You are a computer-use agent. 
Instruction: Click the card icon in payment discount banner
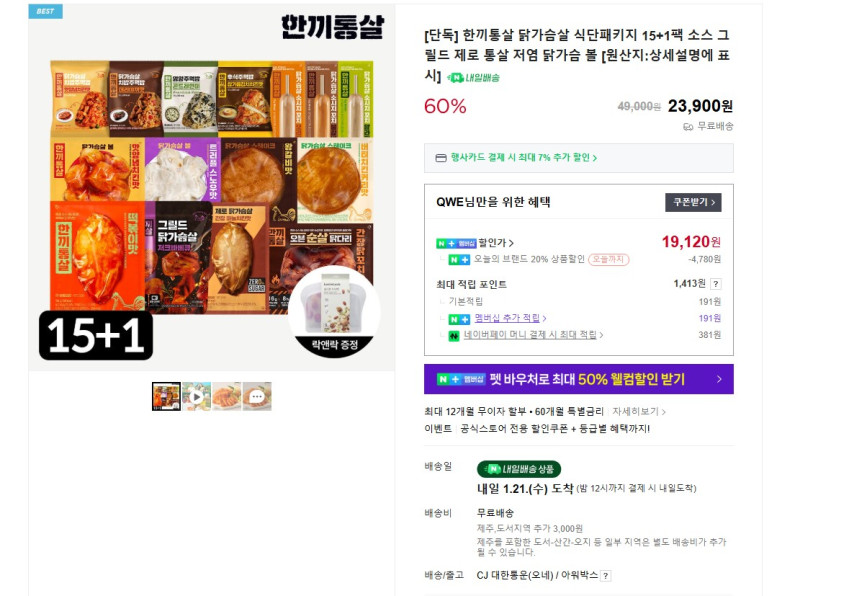tap(441, 158)
